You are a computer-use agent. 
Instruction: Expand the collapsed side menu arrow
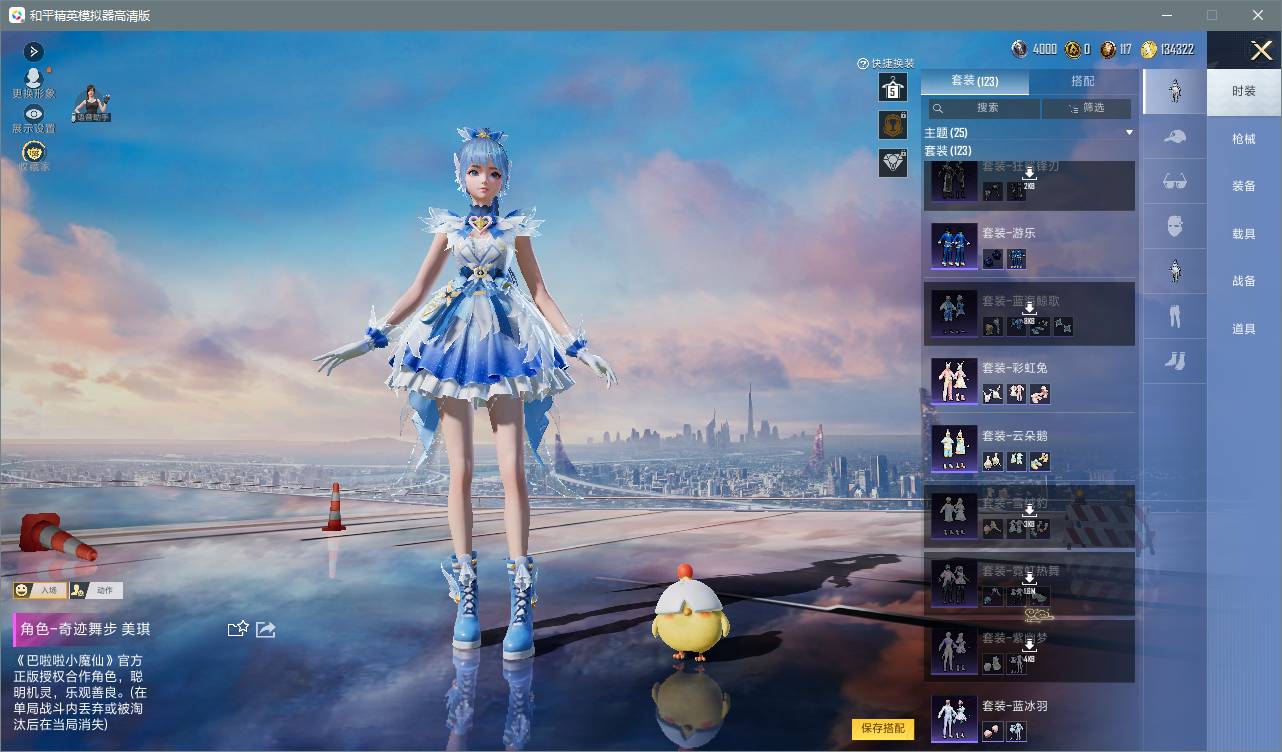tap(34, 51)
